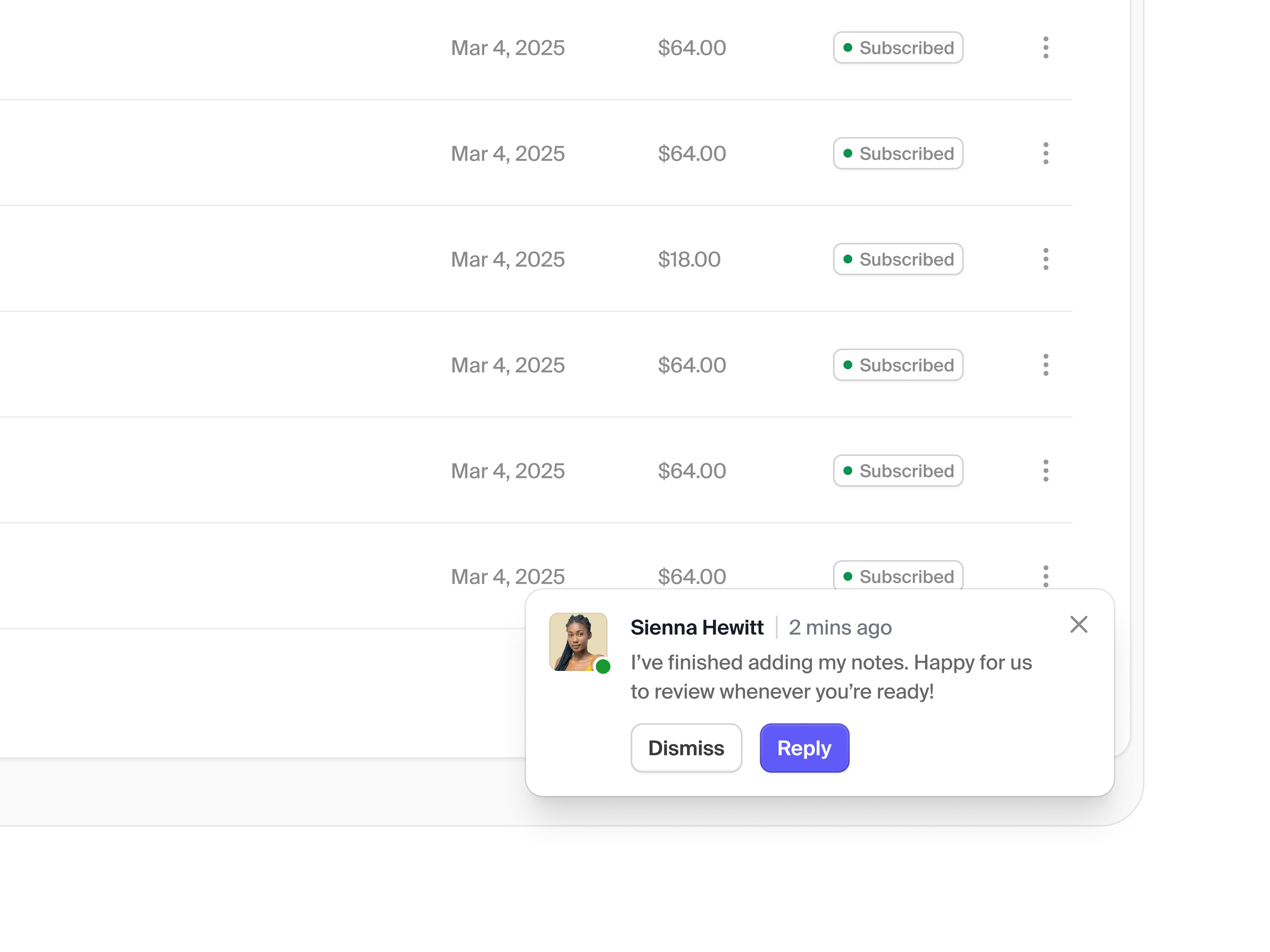
Task: Toggle the Subscribed status on the top row
Action: click(898, 48)
